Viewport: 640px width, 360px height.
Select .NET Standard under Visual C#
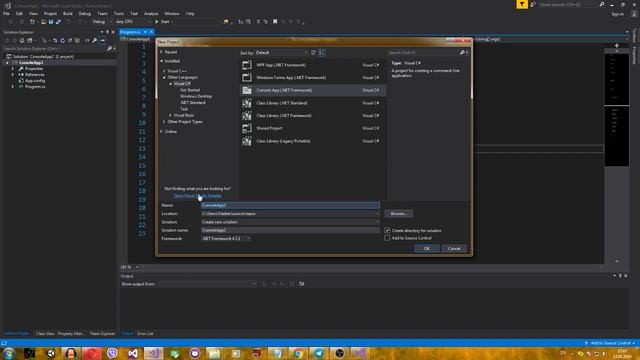click(x=193, y=103)
